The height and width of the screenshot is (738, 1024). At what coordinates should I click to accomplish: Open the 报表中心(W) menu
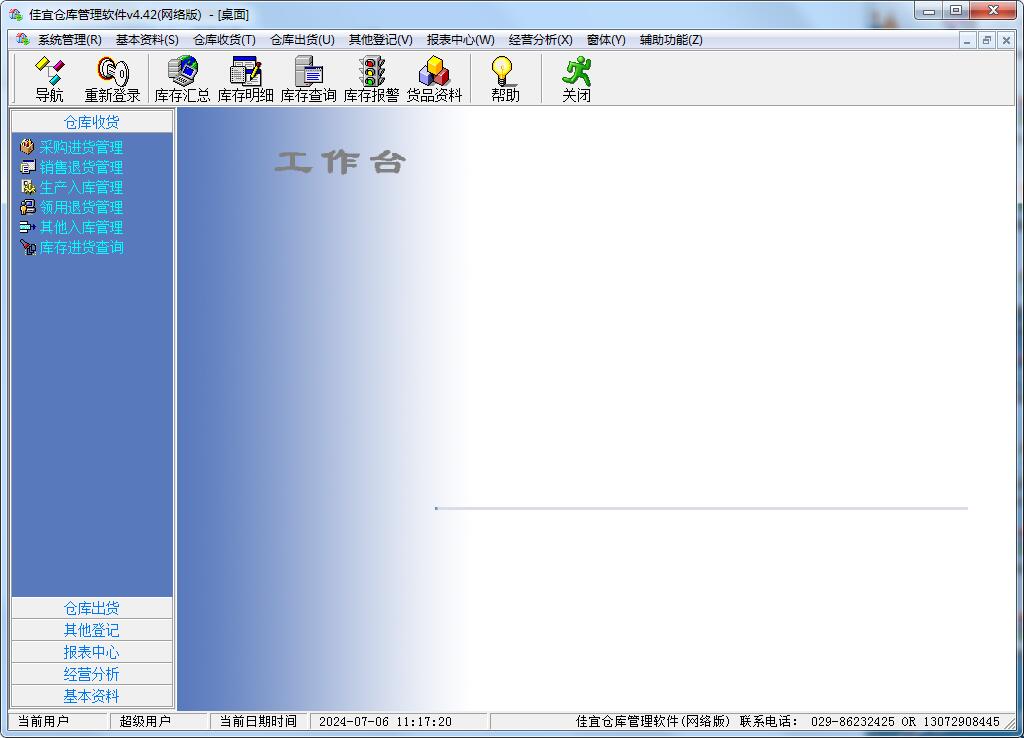pyautogui.click(x=460, y=40)
